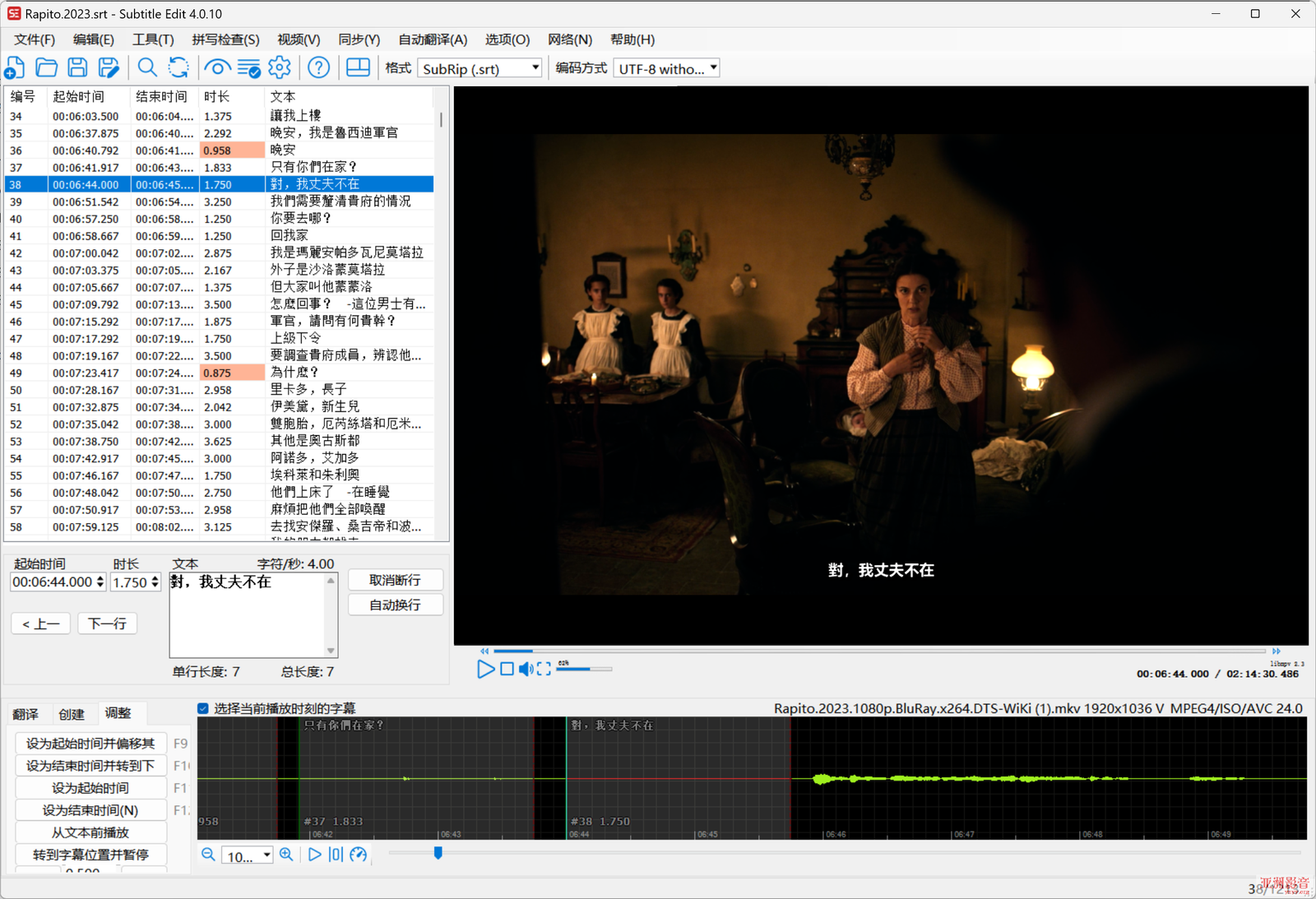The width and height of the screenshot is (1316, 899).
Task: Switch to the 翻译 tab
Action: tap(25, 714)
